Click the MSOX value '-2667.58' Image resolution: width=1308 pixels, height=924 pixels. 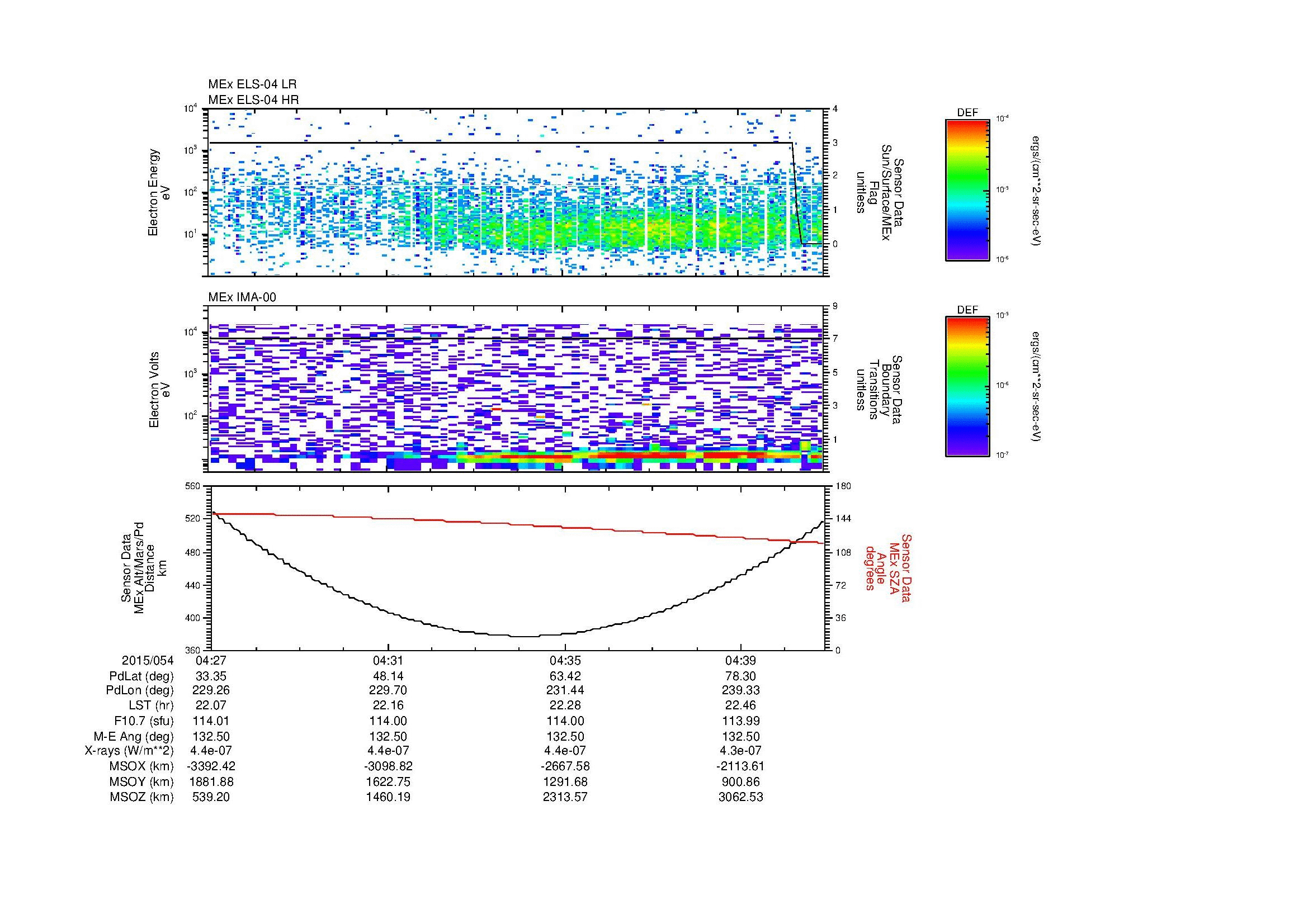[565, 766]
